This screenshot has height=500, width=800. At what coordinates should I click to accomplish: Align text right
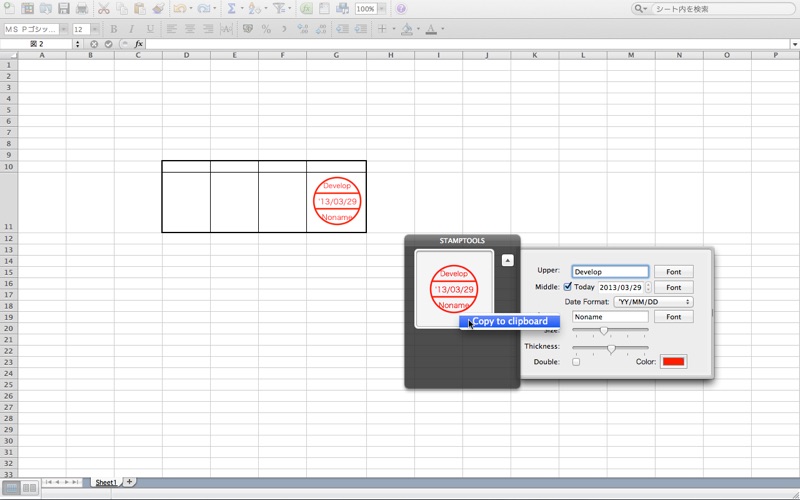(x=208, y=29)
